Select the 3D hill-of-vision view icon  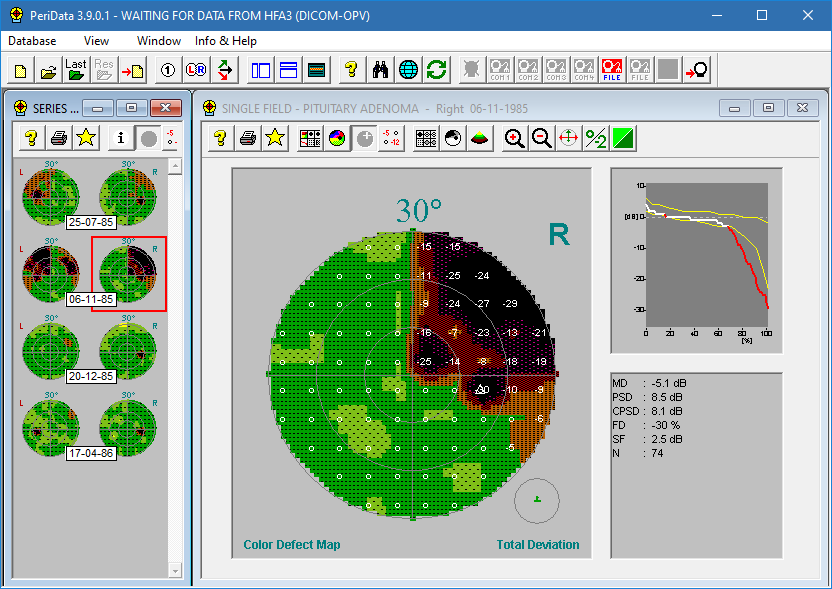tap(480, 139)
